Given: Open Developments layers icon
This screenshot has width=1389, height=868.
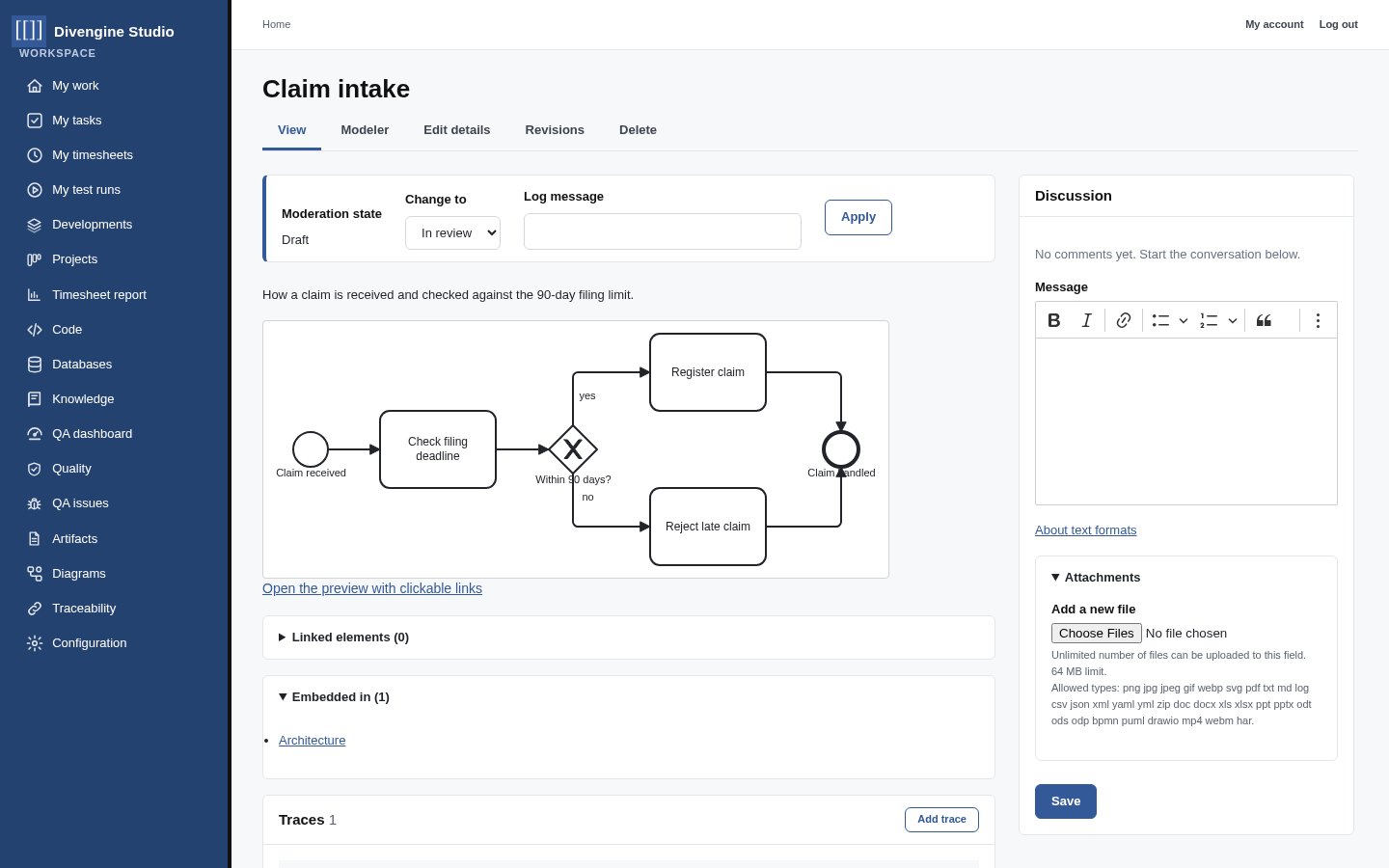Looking at the screenshot, I should pyautogui.click(x=35, y=225).
